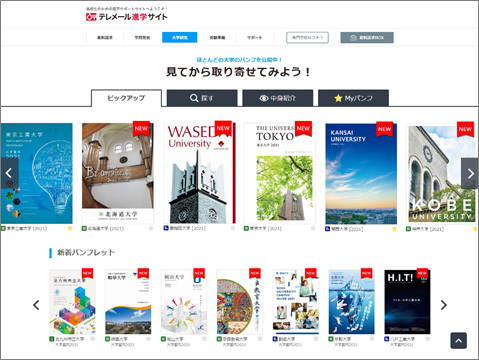This screenshot has width=479, height=360.
Task: Select the ピックアップ tab
Action: point(126,98)
